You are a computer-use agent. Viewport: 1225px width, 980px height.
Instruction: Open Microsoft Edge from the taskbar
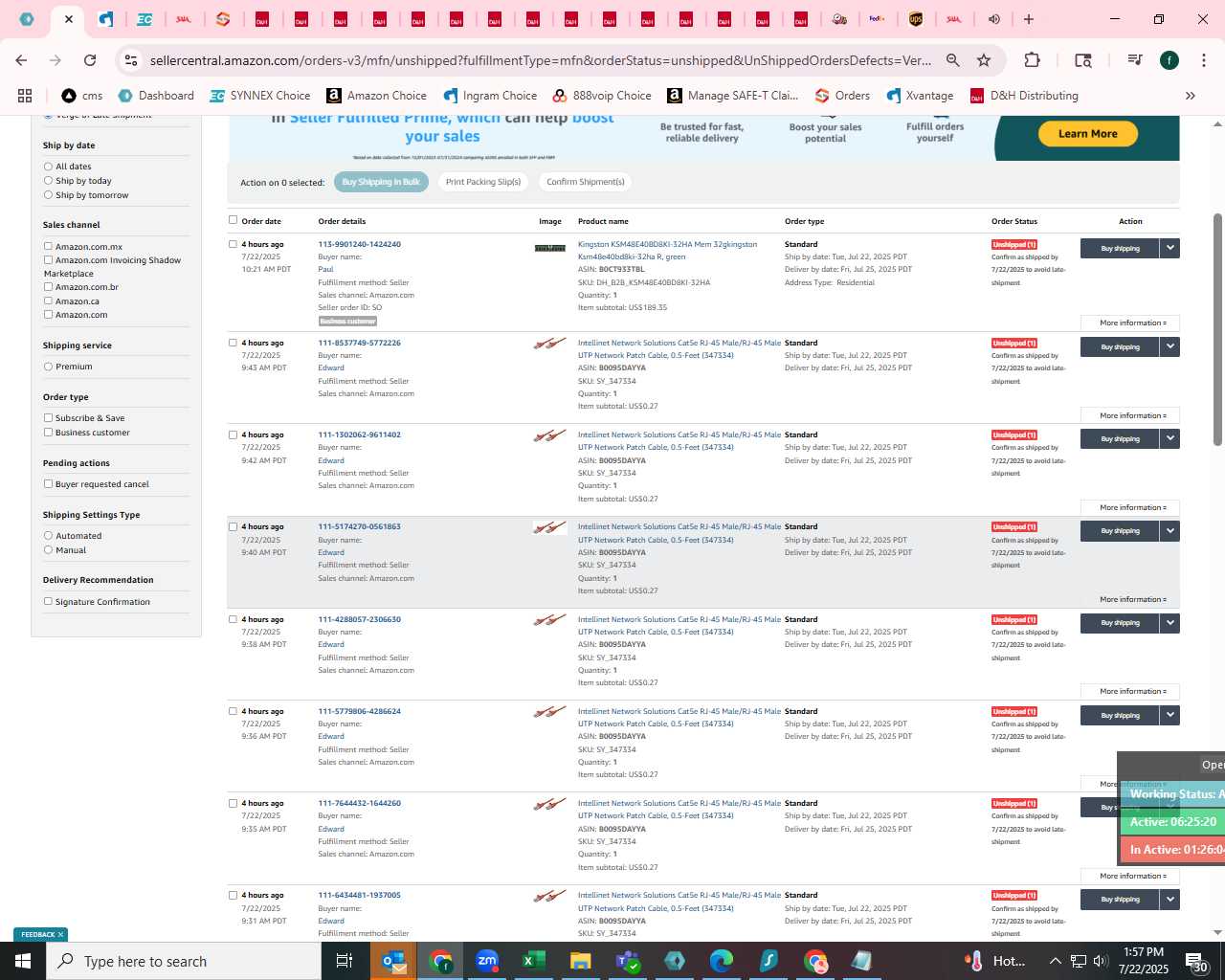pyautogui.click(x=722, y=961)
